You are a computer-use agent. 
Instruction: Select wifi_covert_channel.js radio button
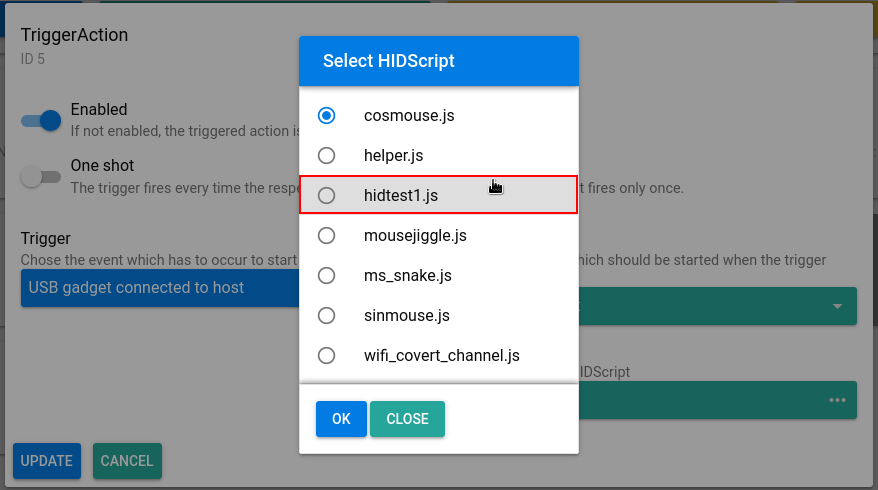click(326, 355)
